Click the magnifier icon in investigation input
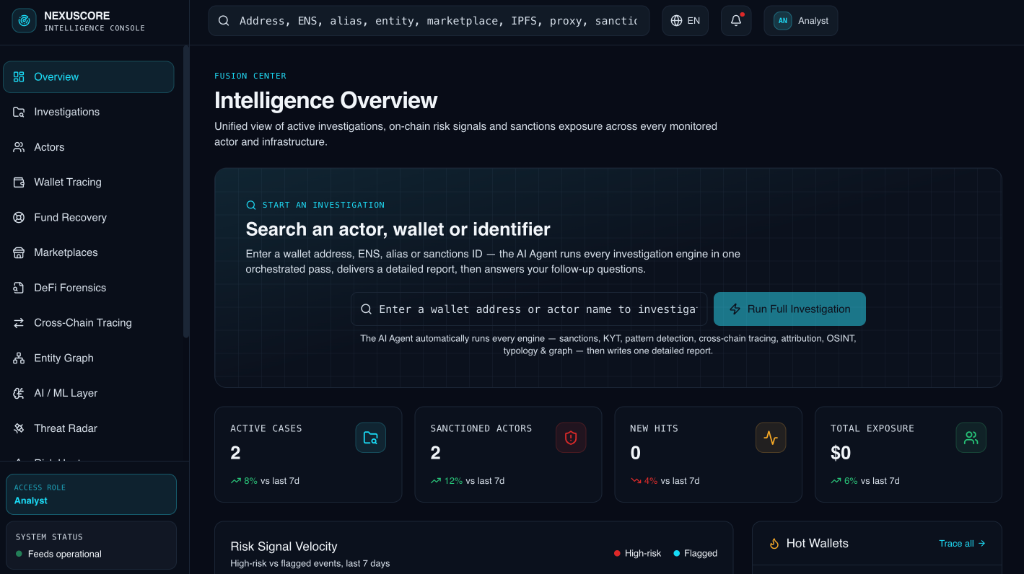This screenshot has height=574, width=1024. pyautogui.click(x=366, y=310)
